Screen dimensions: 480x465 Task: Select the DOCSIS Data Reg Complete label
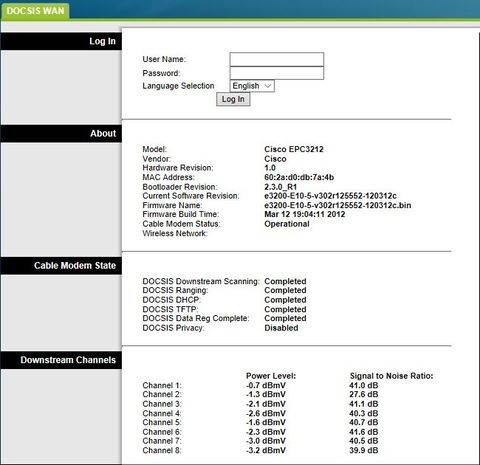(196, 318)
